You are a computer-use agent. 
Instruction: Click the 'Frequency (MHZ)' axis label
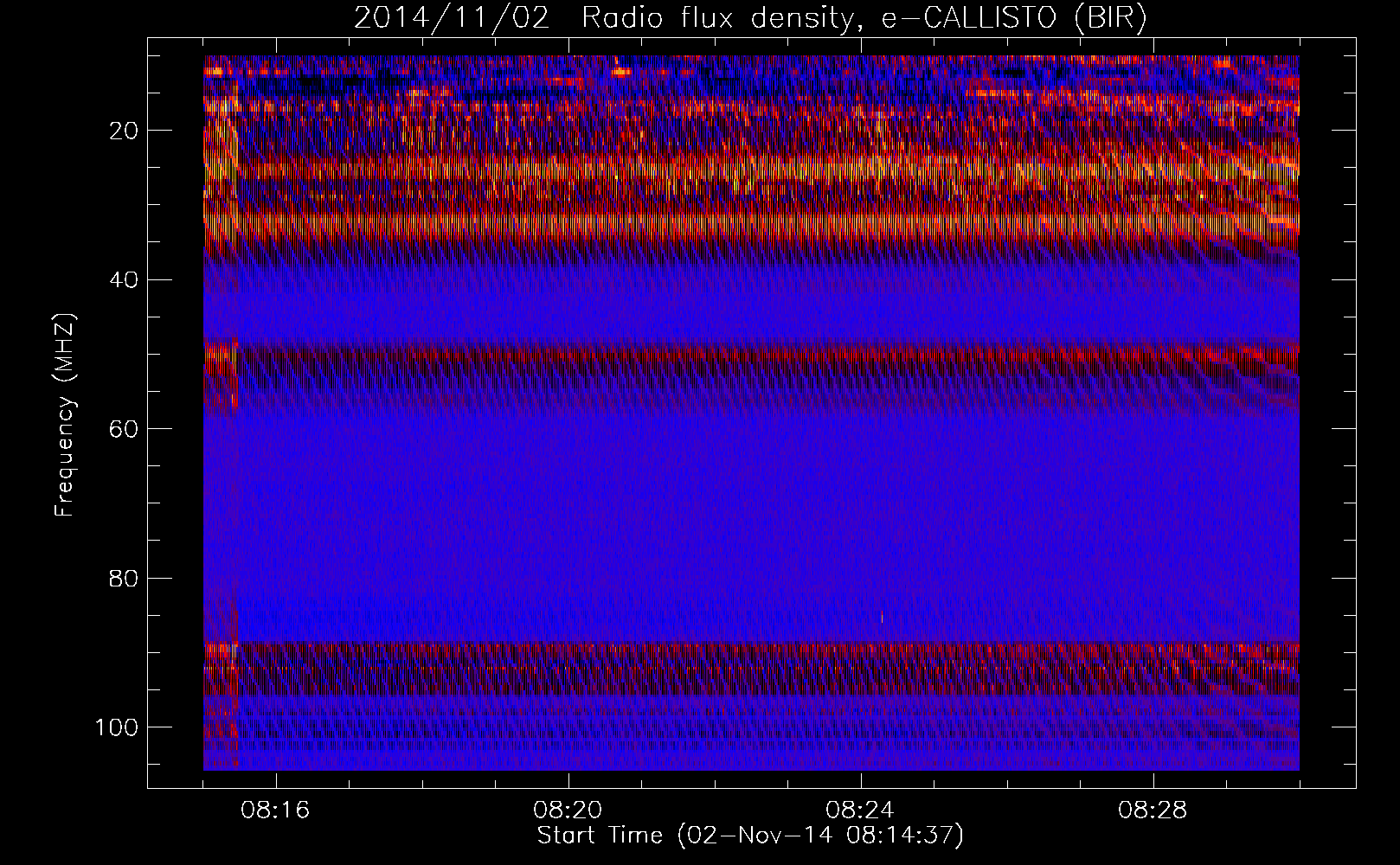[x=65, y=415]
